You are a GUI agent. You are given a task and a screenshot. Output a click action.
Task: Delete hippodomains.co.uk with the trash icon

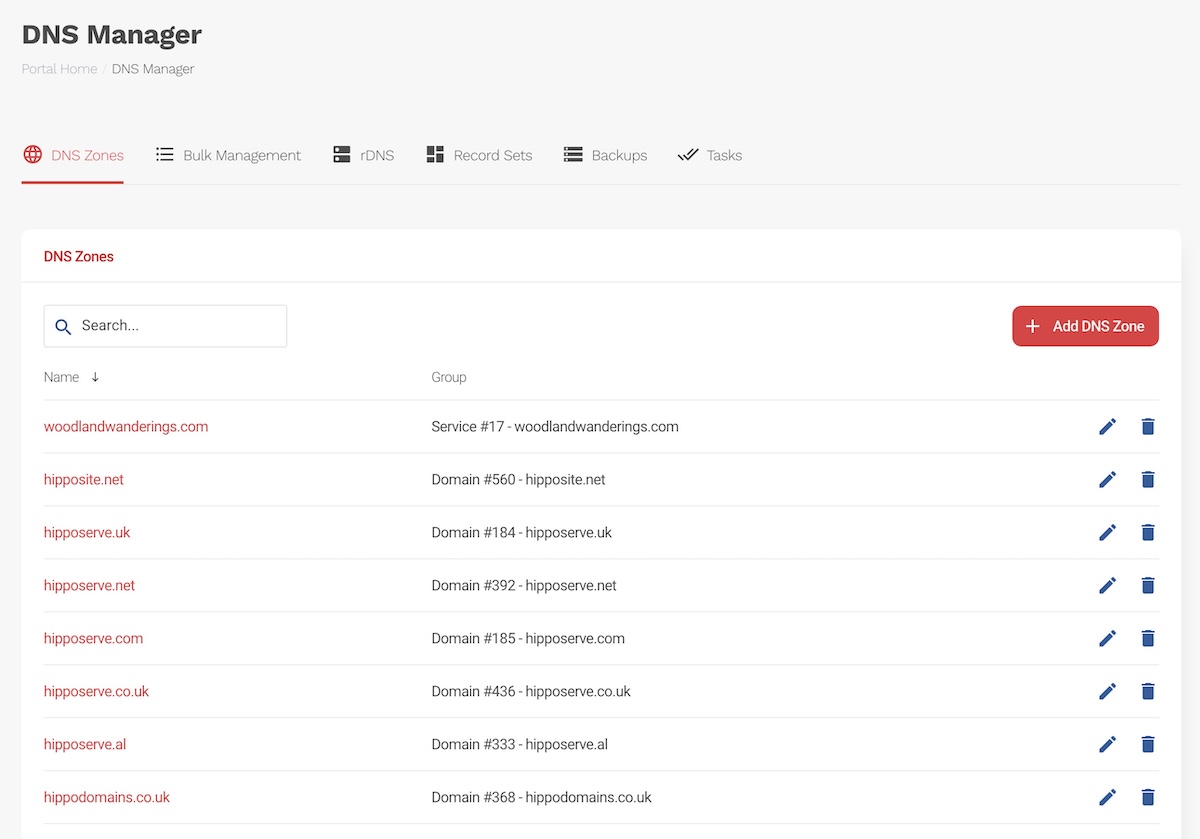1148,798
